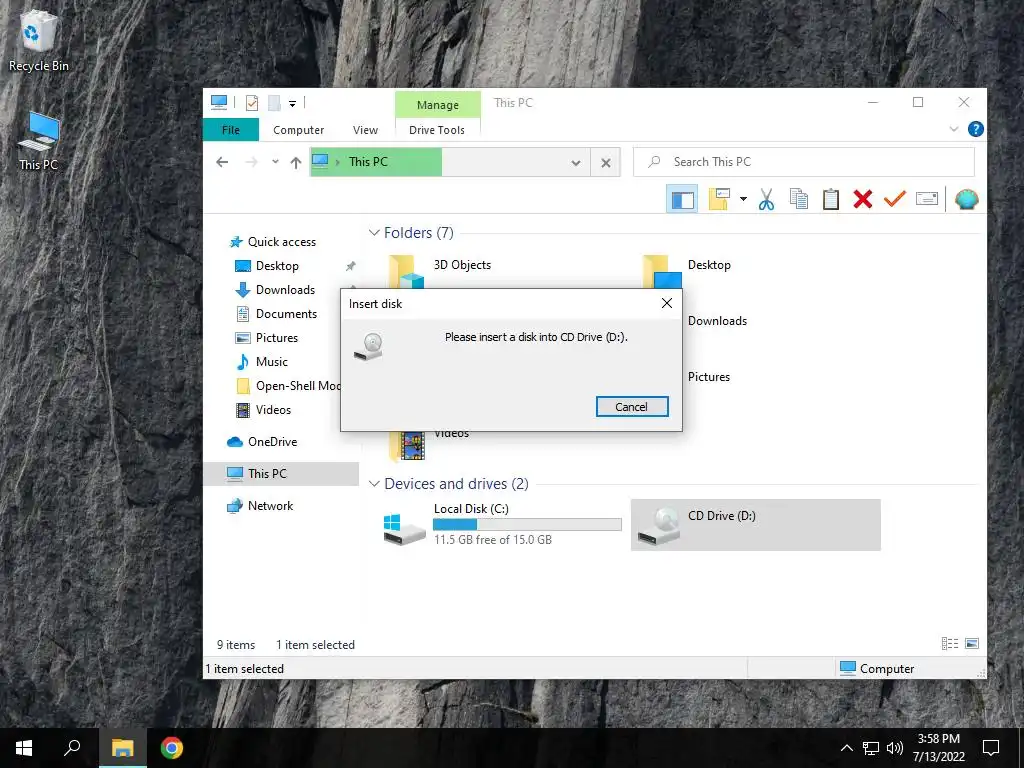Viewport: 1024px width, 768px height.
Task: Click the Properties quick access icon
Action: (252, 103)
